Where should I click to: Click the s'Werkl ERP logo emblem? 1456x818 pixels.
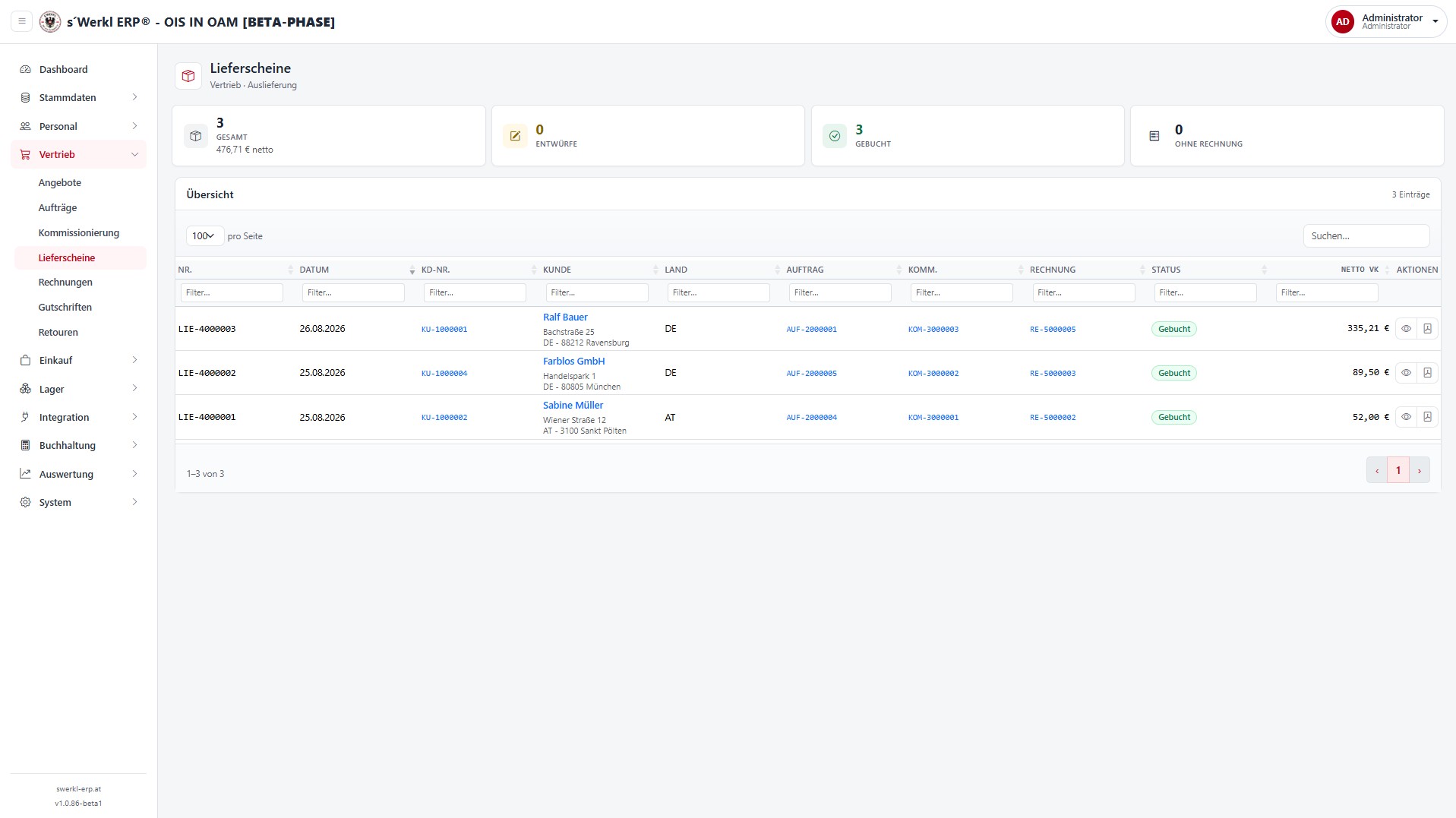coord(50,21)
